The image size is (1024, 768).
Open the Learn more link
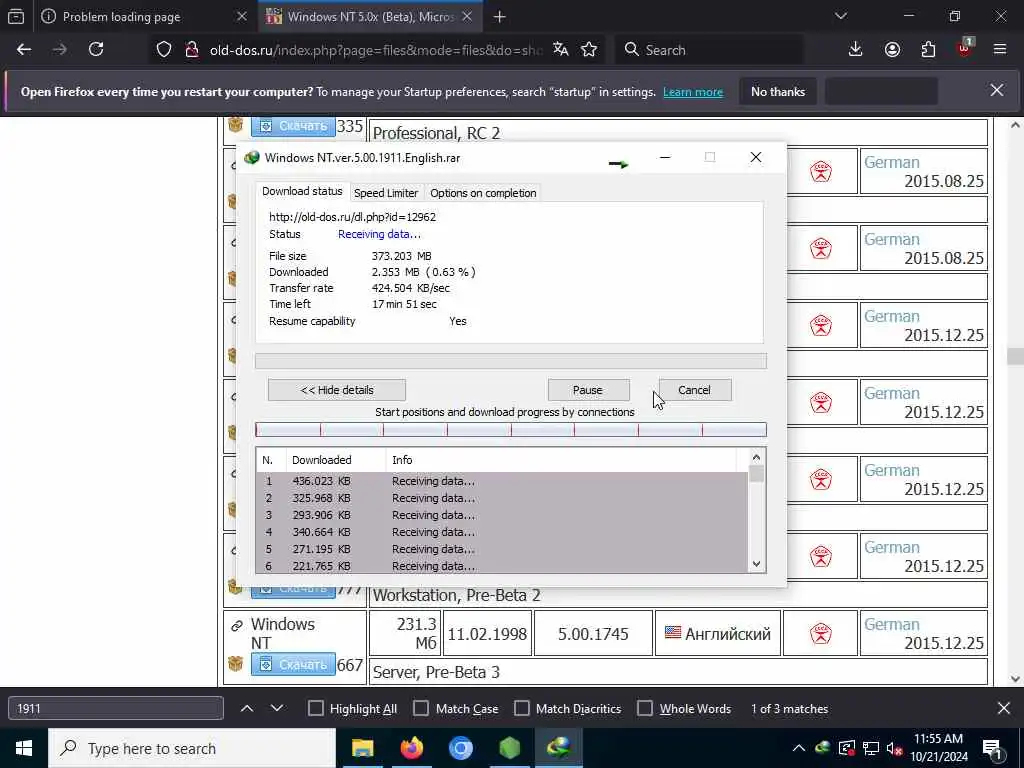click(693, 92)
